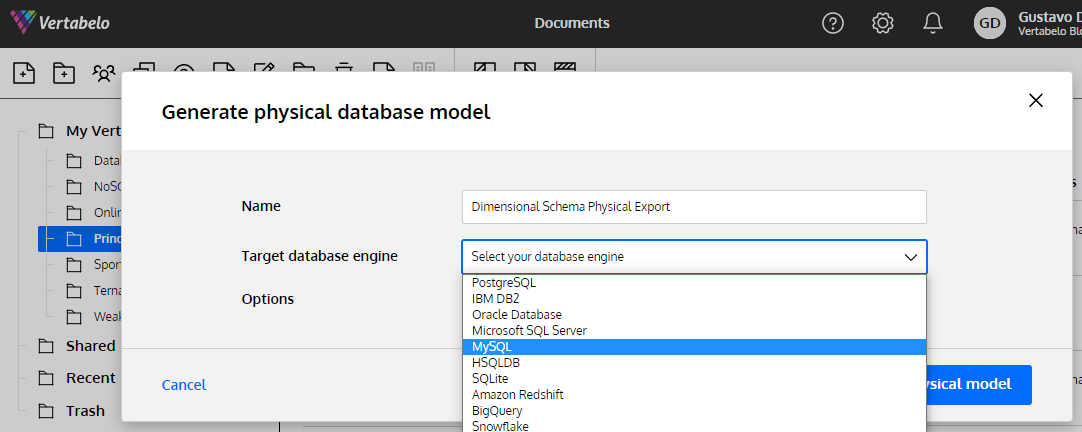1082x432 pixels.
Task: Open the settings gear icon
Action: pyautogui.click(x=883, y=23)
